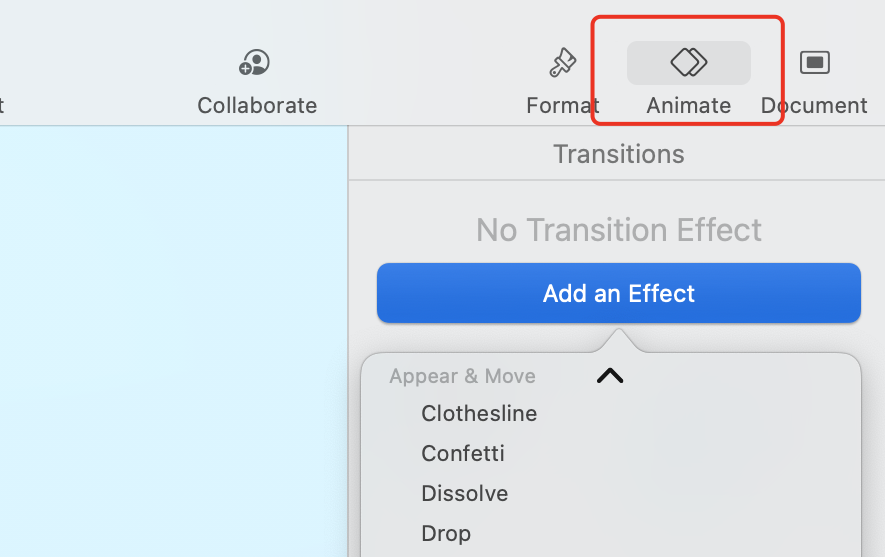Screen dimensions: 885x557
Task: Open Format via the paintbrush icon
Action: pos(563,62)
